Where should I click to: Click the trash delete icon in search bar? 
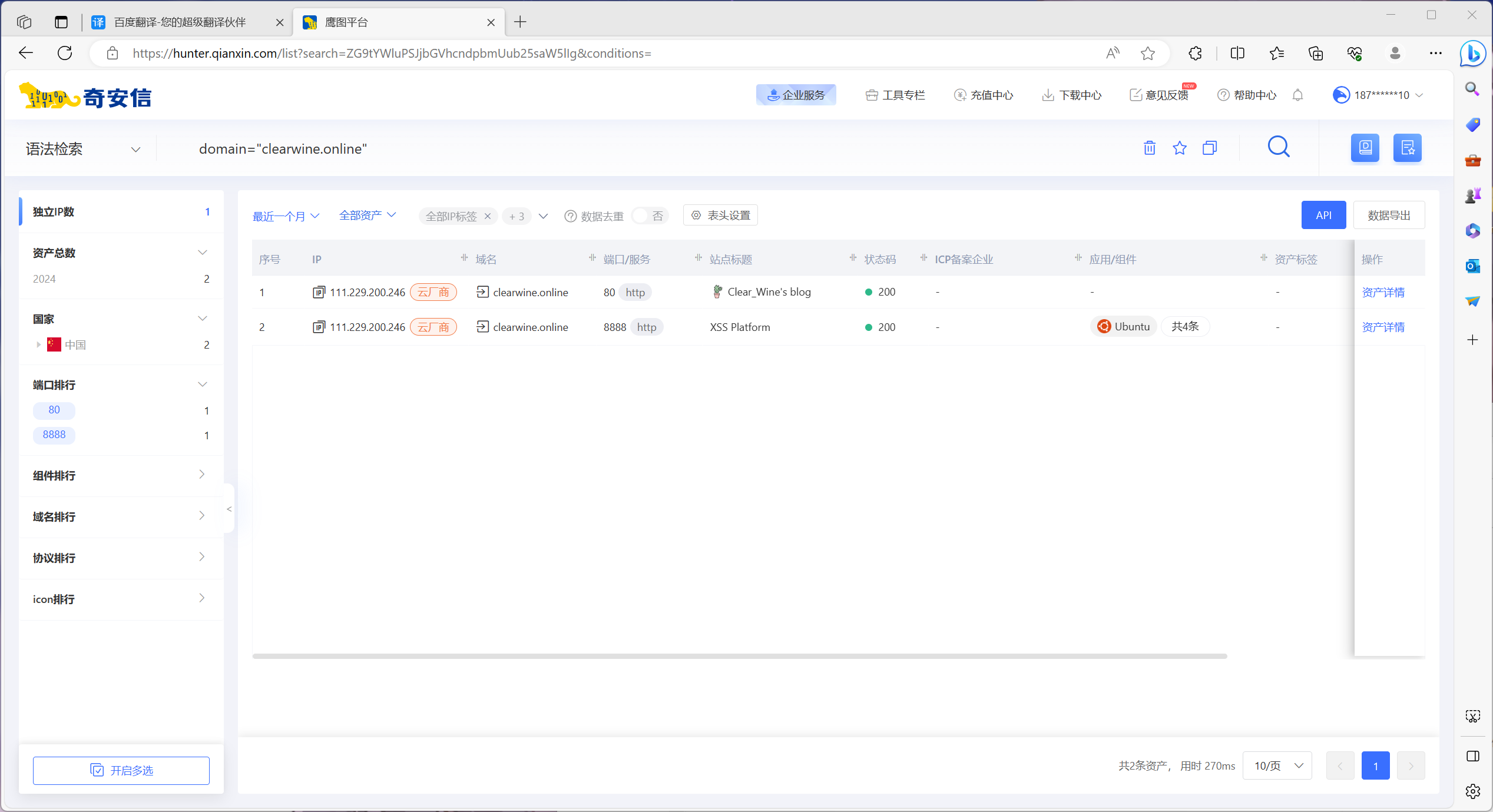1149,148
